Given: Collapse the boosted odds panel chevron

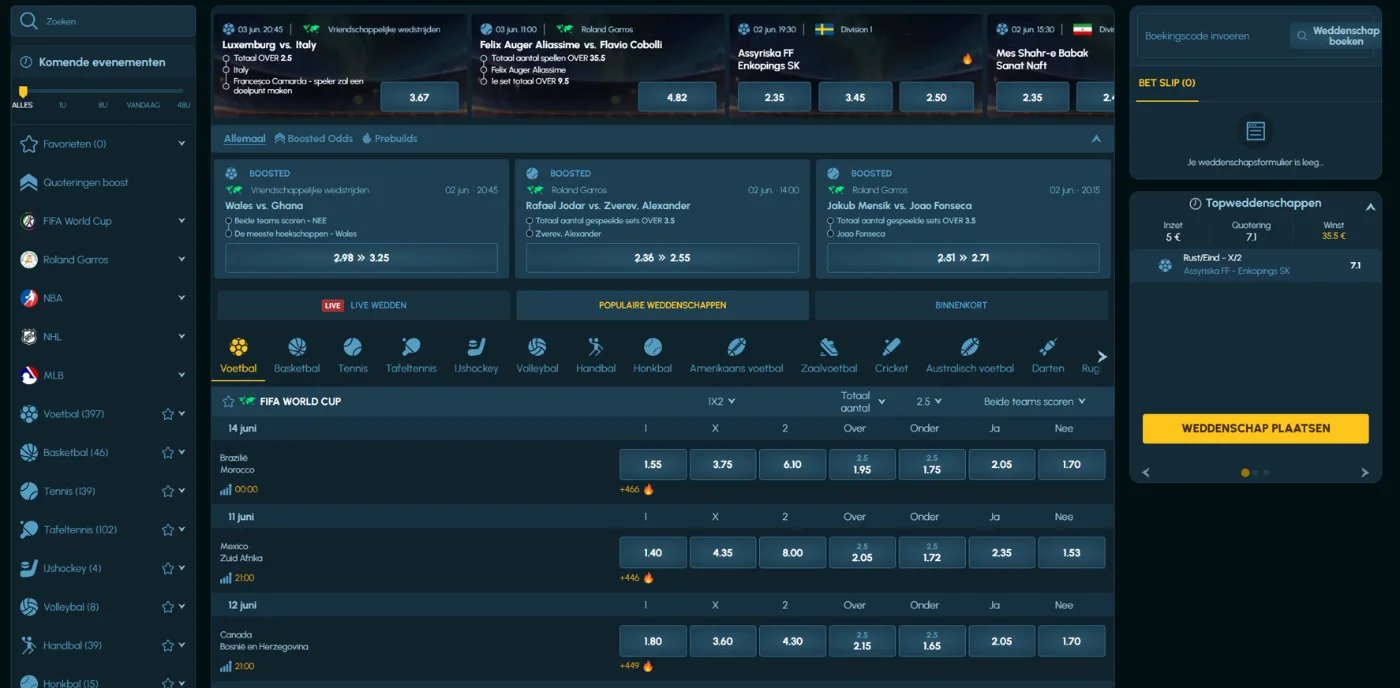Looking at the screenshot, I should pos(1096,139).
